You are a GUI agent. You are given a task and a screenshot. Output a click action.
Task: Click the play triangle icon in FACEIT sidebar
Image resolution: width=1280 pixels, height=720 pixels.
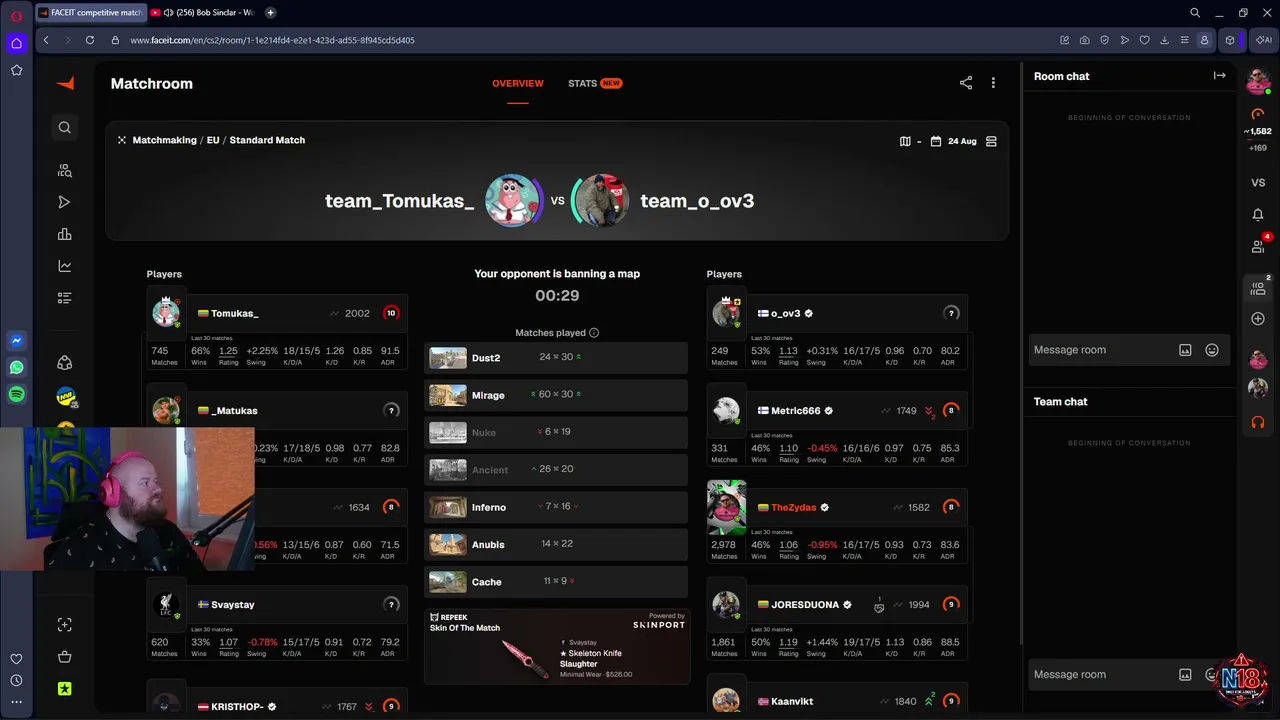(x=65, y=202)
